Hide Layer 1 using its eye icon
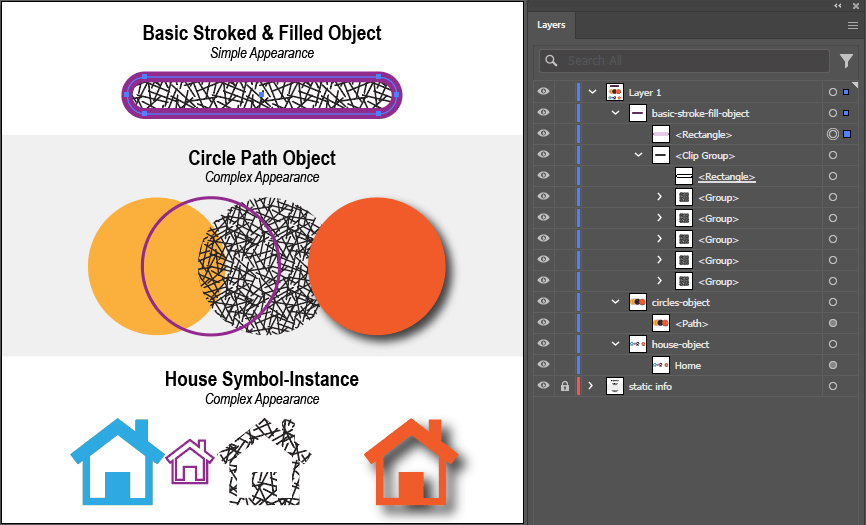Viewport: 866px width, 525px height. coord(544,92)
